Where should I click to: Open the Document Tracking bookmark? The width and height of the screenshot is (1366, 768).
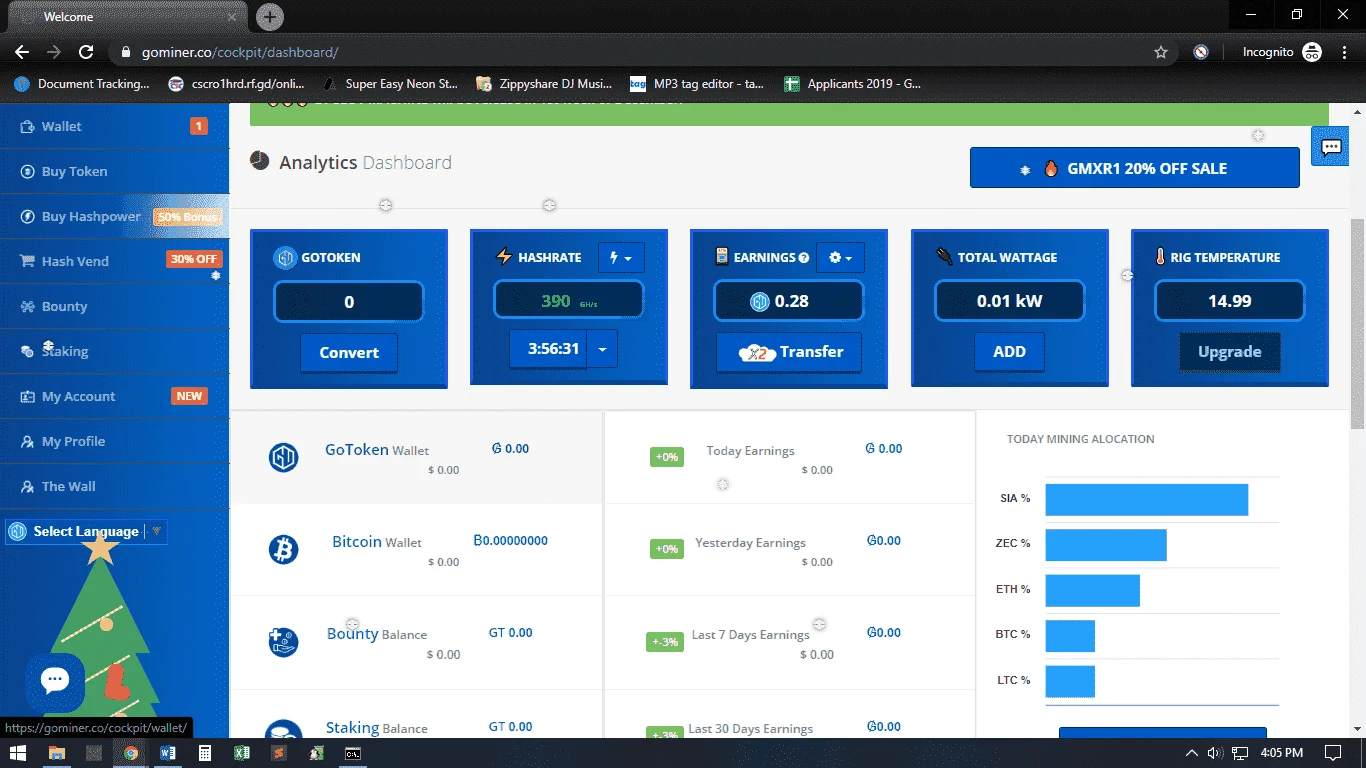coord(82,84)
